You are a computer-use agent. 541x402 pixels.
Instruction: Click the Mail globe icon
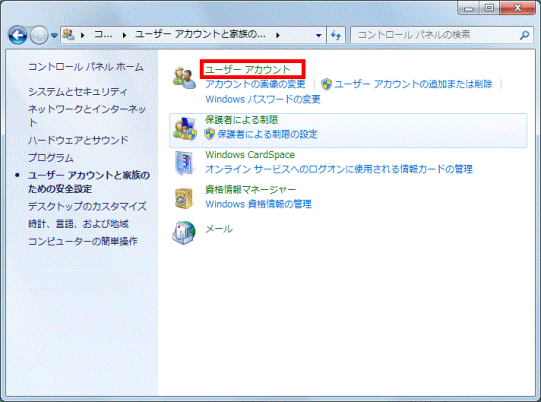[x=184, y=233]
